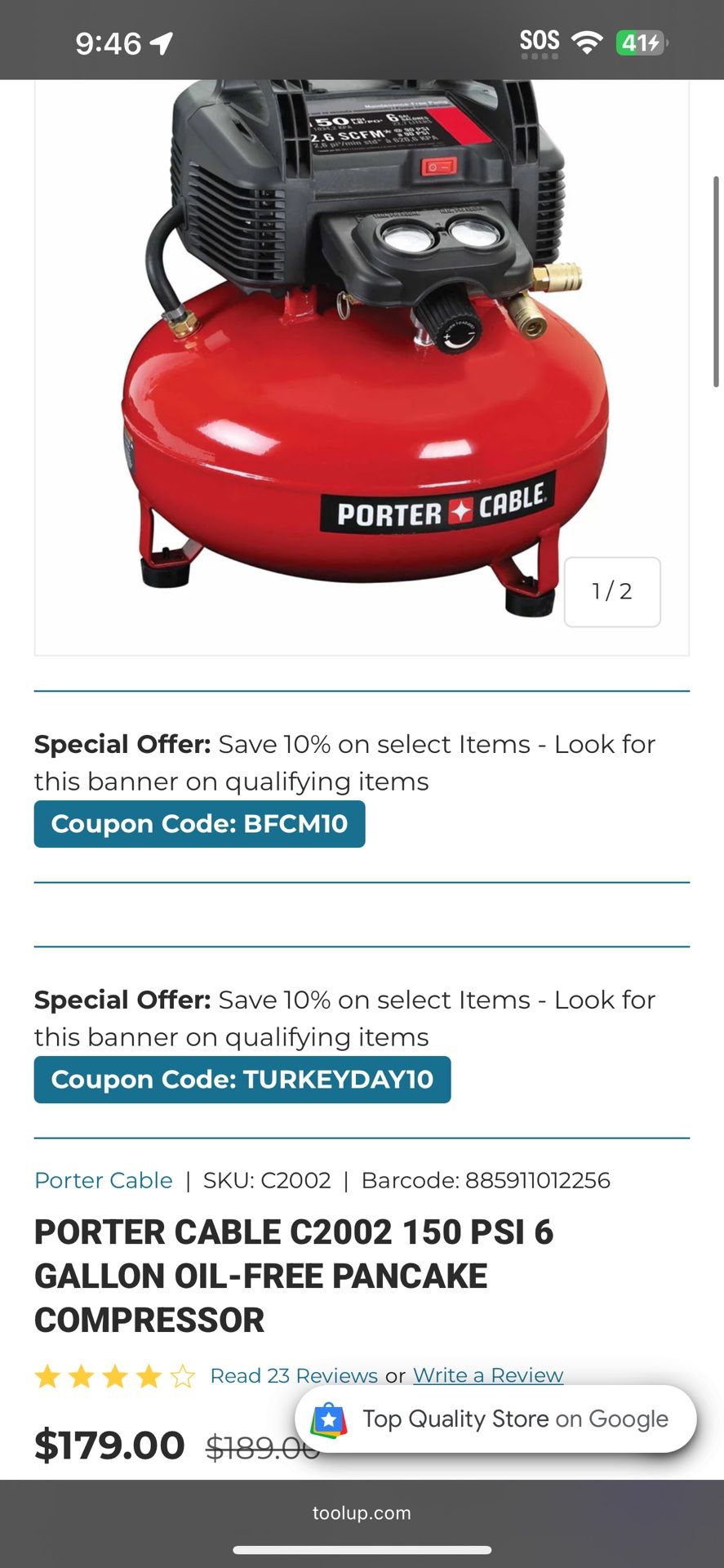Tap the location arrow in status bar
Screen dimensions: 724x1568
(x=162, y=42)
